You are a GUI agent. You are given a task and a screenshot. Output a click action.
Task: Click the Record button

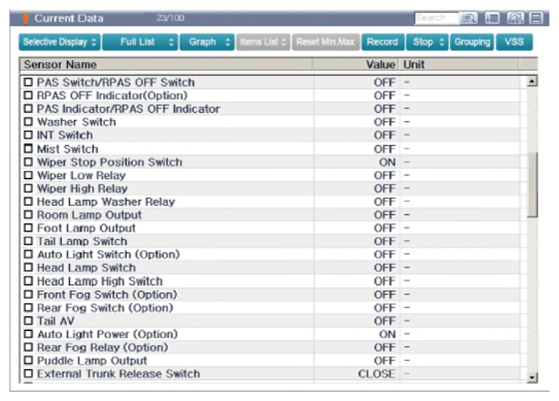[383, 42]
